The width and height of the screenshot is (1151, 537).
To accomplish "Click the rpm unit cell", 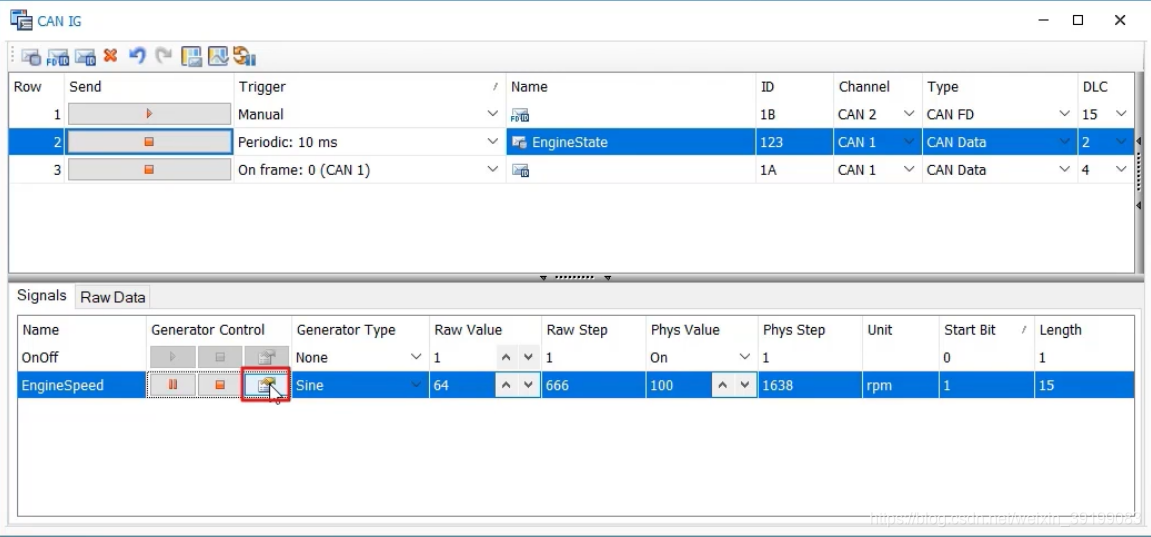I will [x=900, y=385].
